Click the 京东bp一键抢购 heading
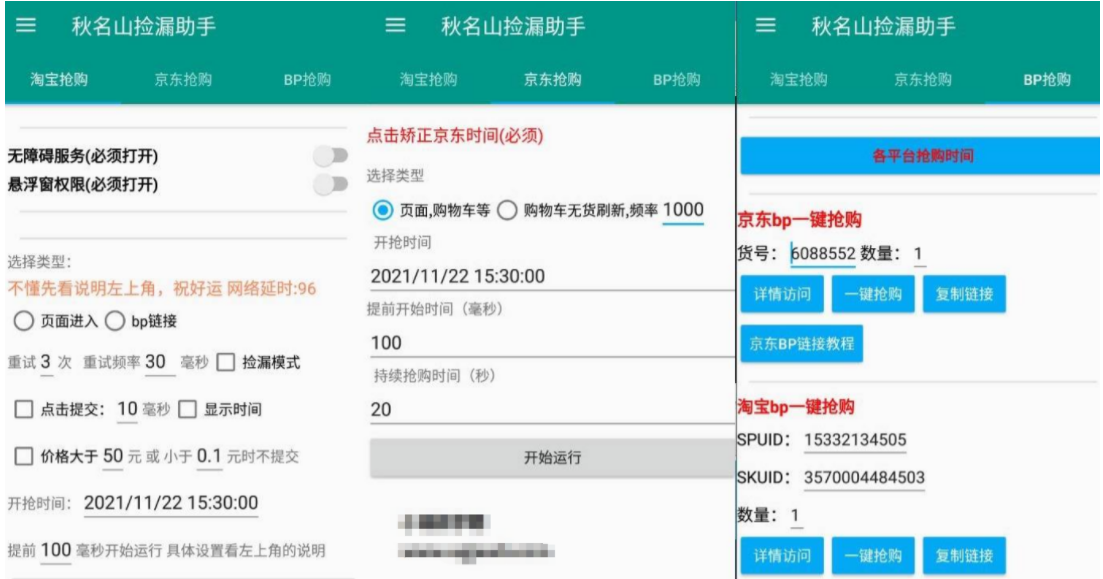 [800, 219]
